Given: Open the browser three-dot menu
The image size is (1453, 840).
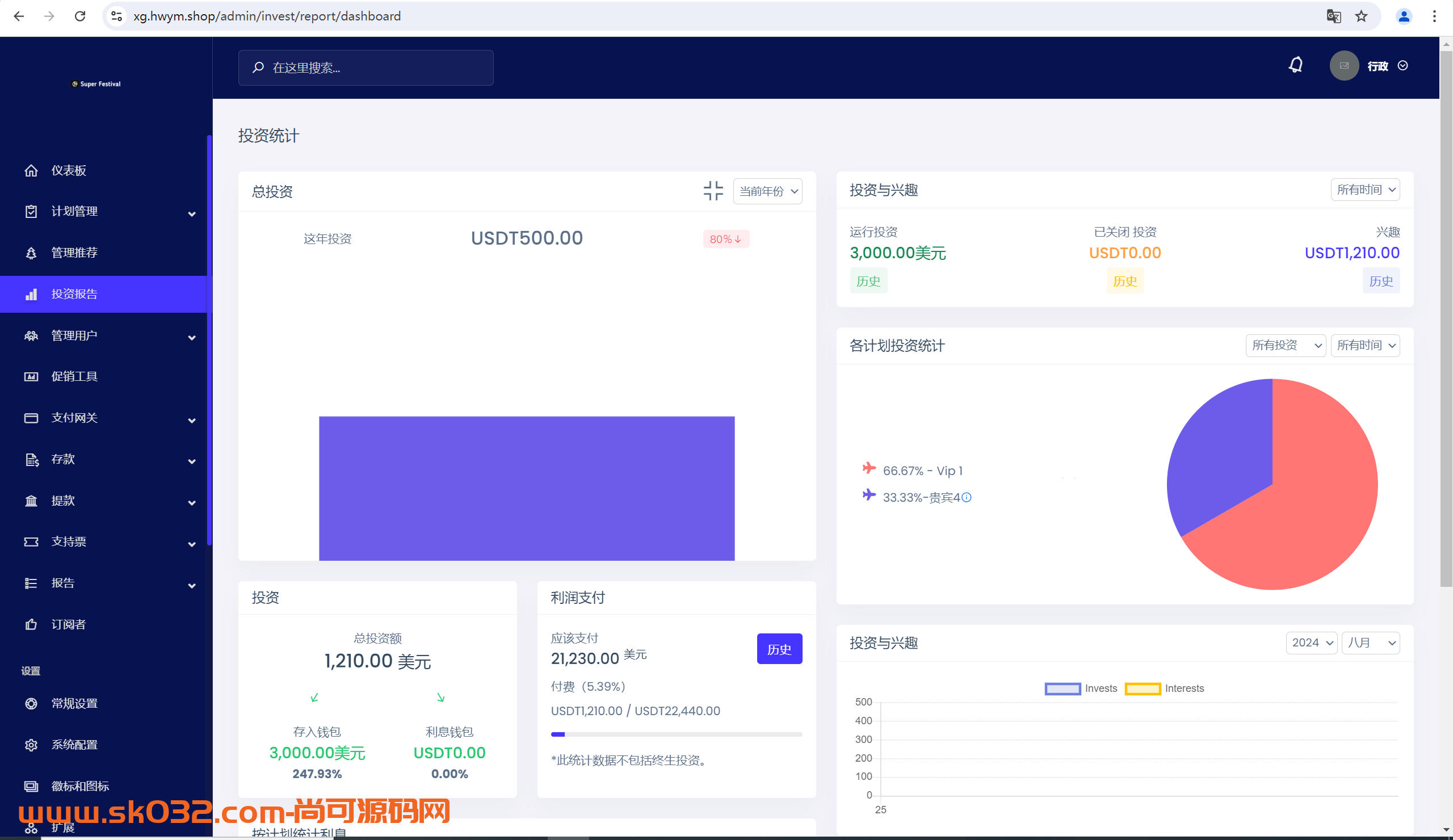Looking at the screenshot, I should pos(1434,16).
